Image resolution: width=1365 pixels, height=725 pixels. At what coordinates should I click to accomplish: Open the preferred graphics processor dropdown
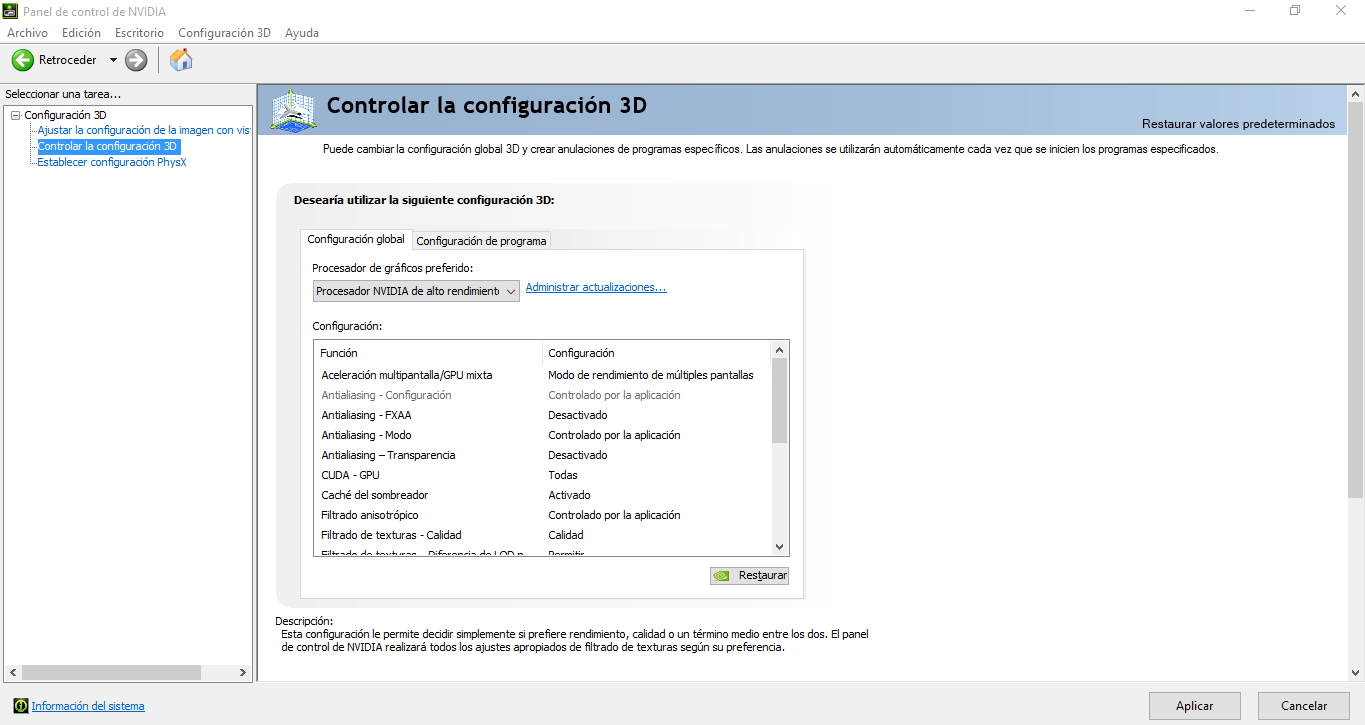(x=416, y=291)
